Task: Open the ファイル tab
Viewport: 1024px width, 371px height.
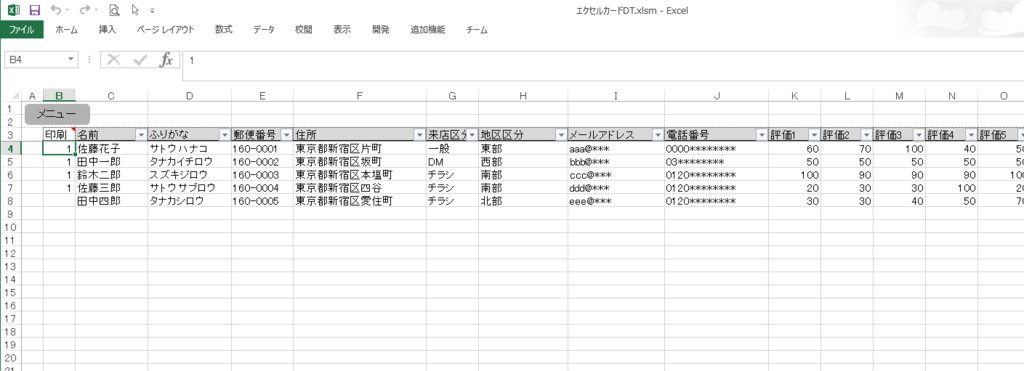Action: [22, 29]
